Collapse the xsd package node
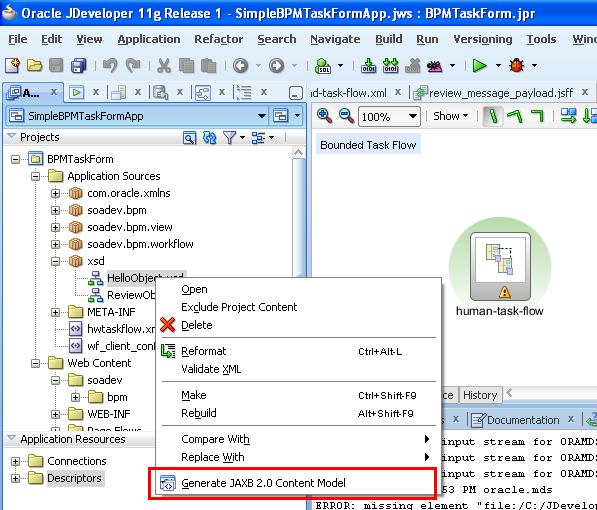This screenshot has width=597, height=510. click(55, 261)
